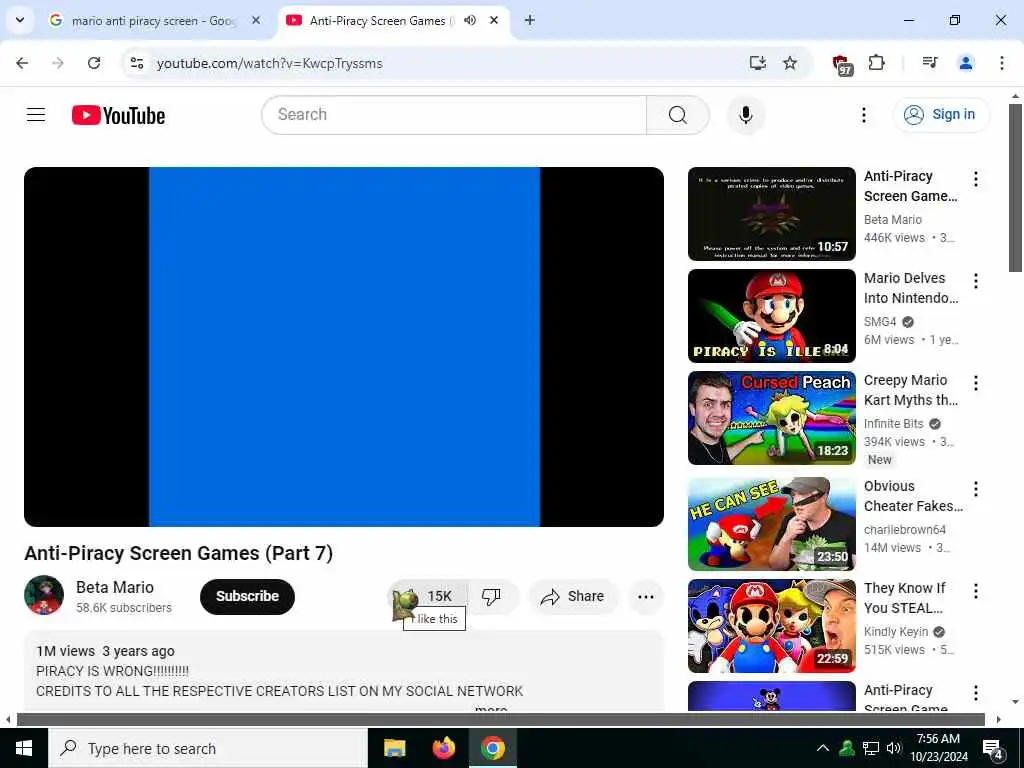Image resolution: width=1024 pixels, height=768 pixels.
Task: Switch to the mario anti piracy screen Google tab
Action: [x=152, y=21]
